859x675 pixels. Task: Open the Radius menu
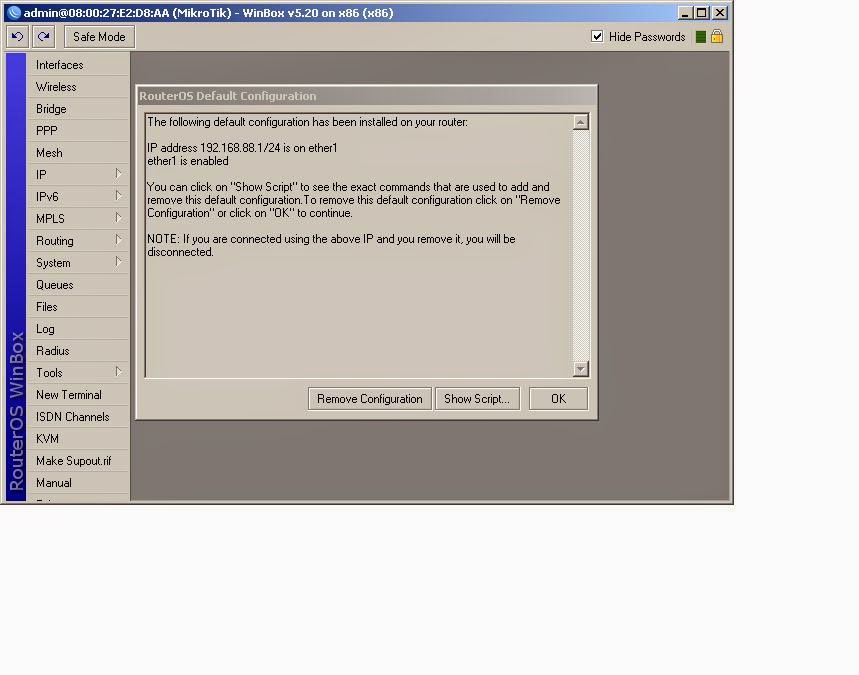(x=78, y=351)
